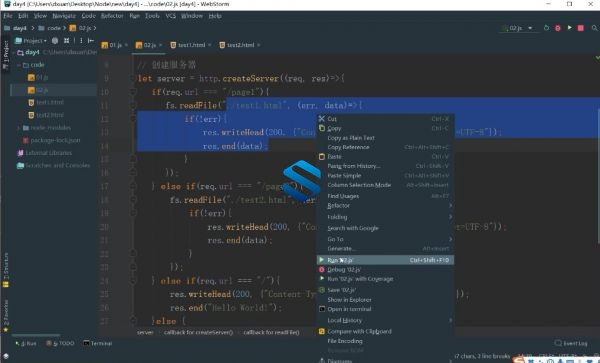This screenshot has height=363, width=600.
Task: Click 'callback for createServer()' breadcrumb
Action: coord(198,332)
